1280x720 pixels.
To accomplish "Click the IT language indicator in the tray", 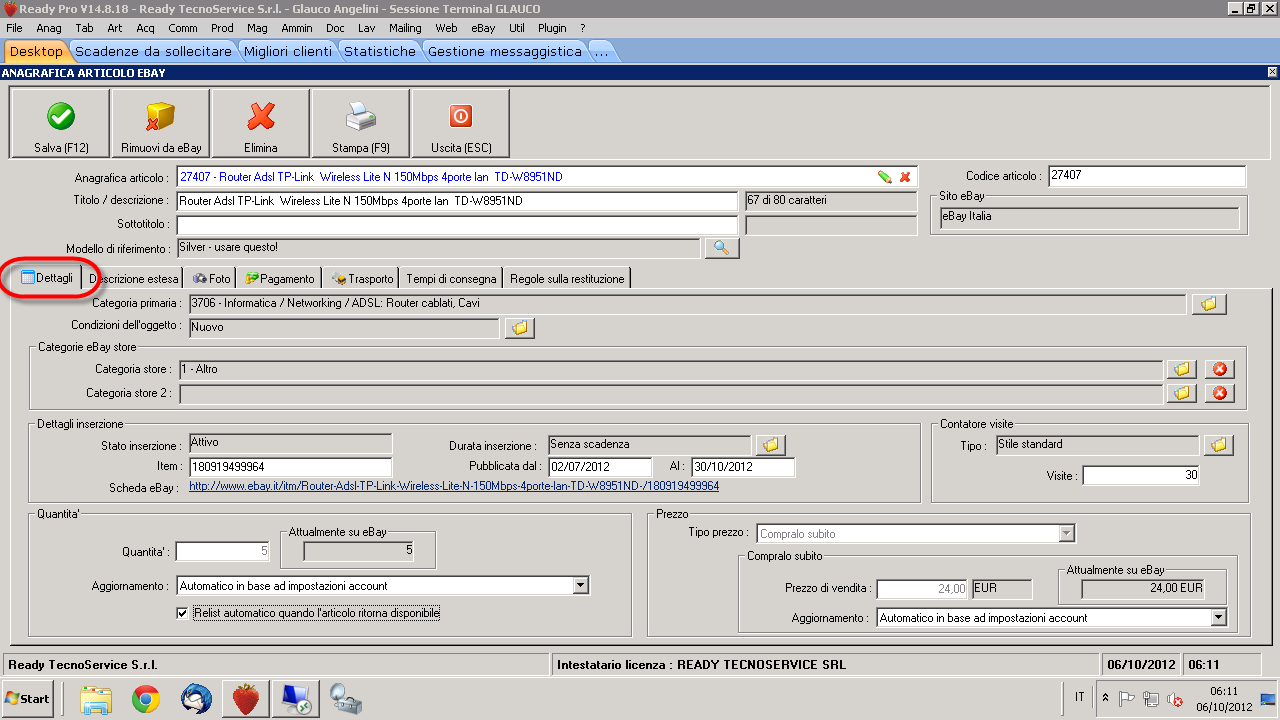I will click(1079, 698).
